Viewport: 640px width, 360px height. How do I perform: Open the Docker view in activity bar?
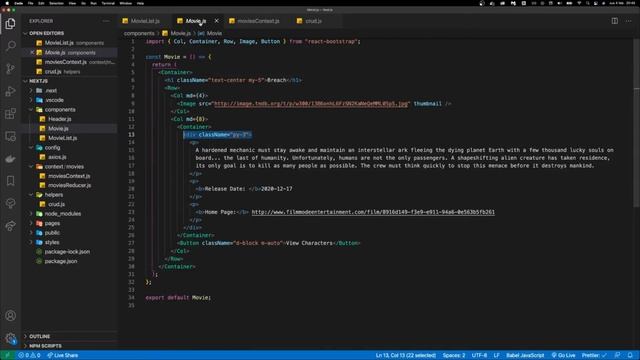tap(11, 158)
